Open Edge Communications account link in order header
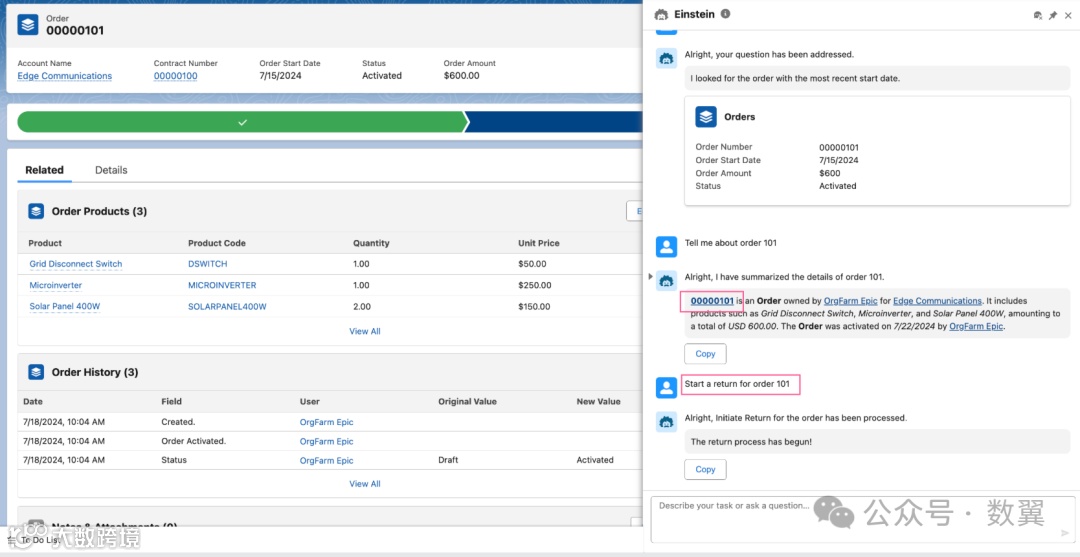1080x557 pixels. (x=65, y=76)
